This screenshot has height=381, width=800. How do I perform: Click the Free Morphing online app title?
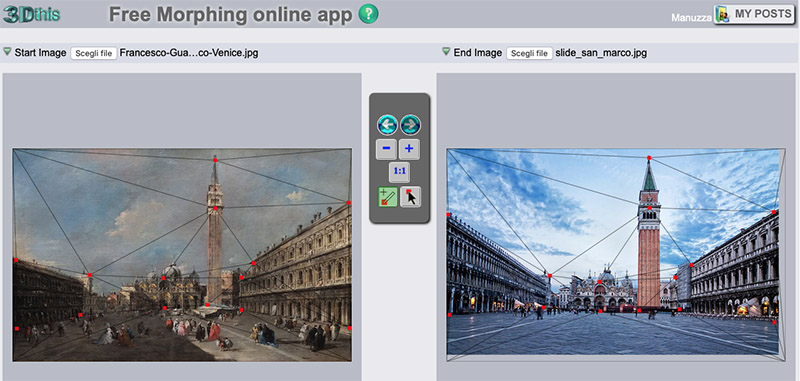231,15
